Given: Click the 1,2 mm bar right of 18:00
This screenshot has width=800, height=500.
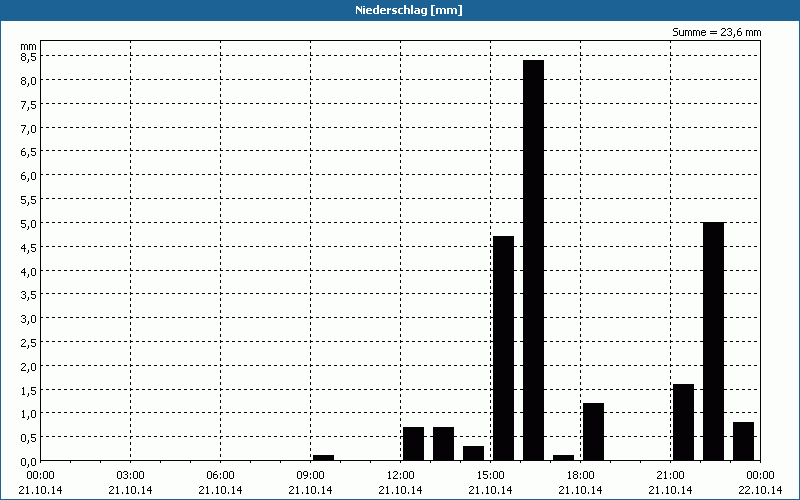Looking at the screenshot, I should (593, 432).
